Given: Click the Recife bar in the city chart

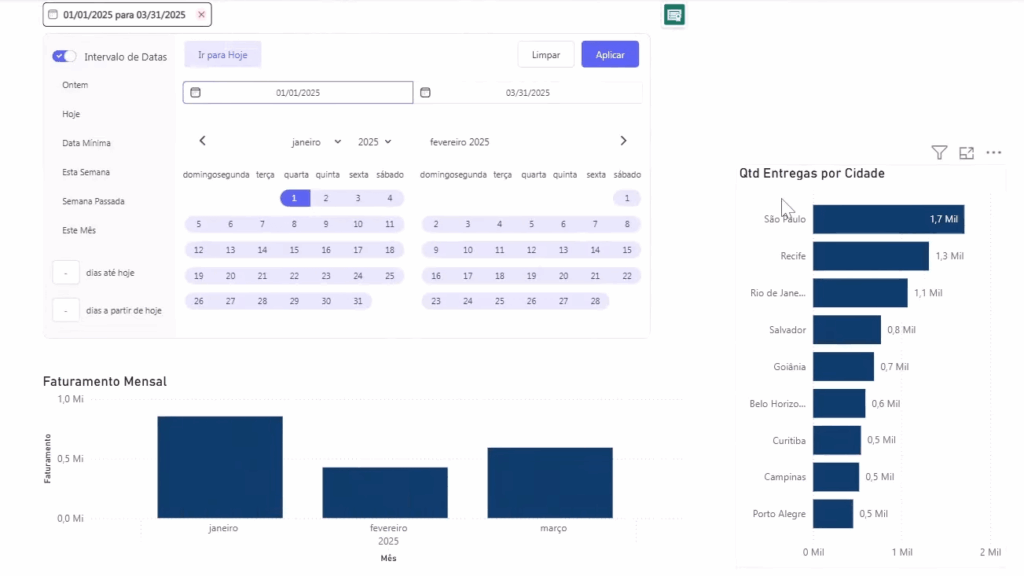Looking at the screenshot, I should (871, 256).
